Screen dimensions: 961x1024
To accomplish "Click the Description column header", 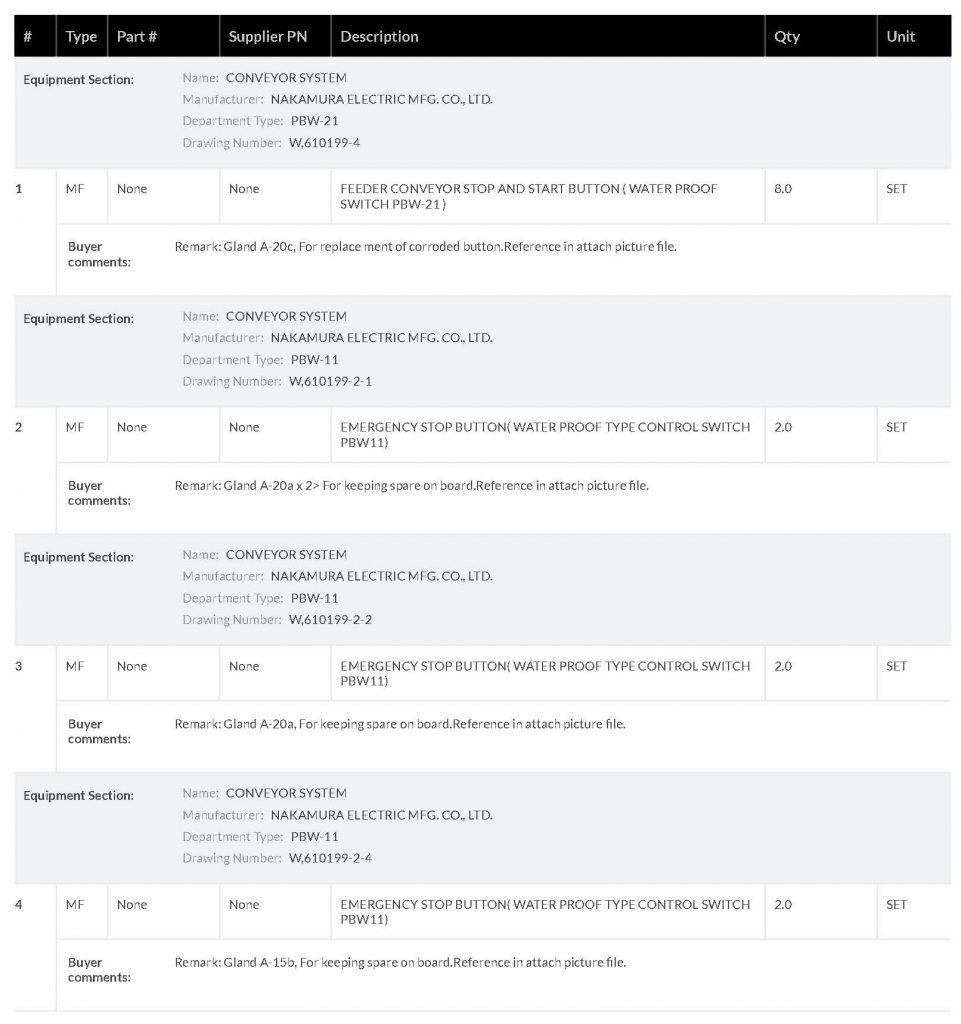I will pyautogui.click(x=379, y=37).
